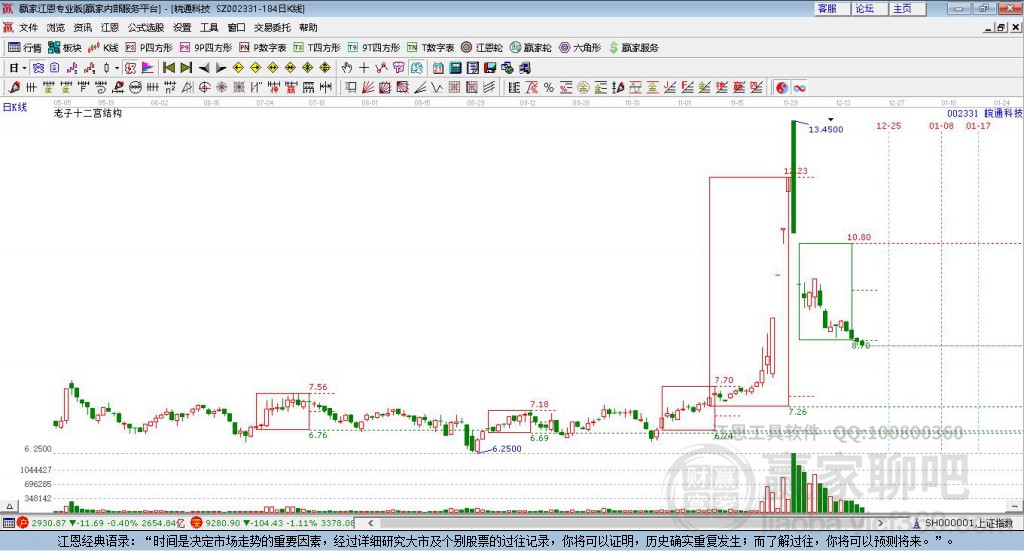Open the 工具 menu
Image resolution: width=1024 pixels, height=551 pixels.
click(209, 27)
